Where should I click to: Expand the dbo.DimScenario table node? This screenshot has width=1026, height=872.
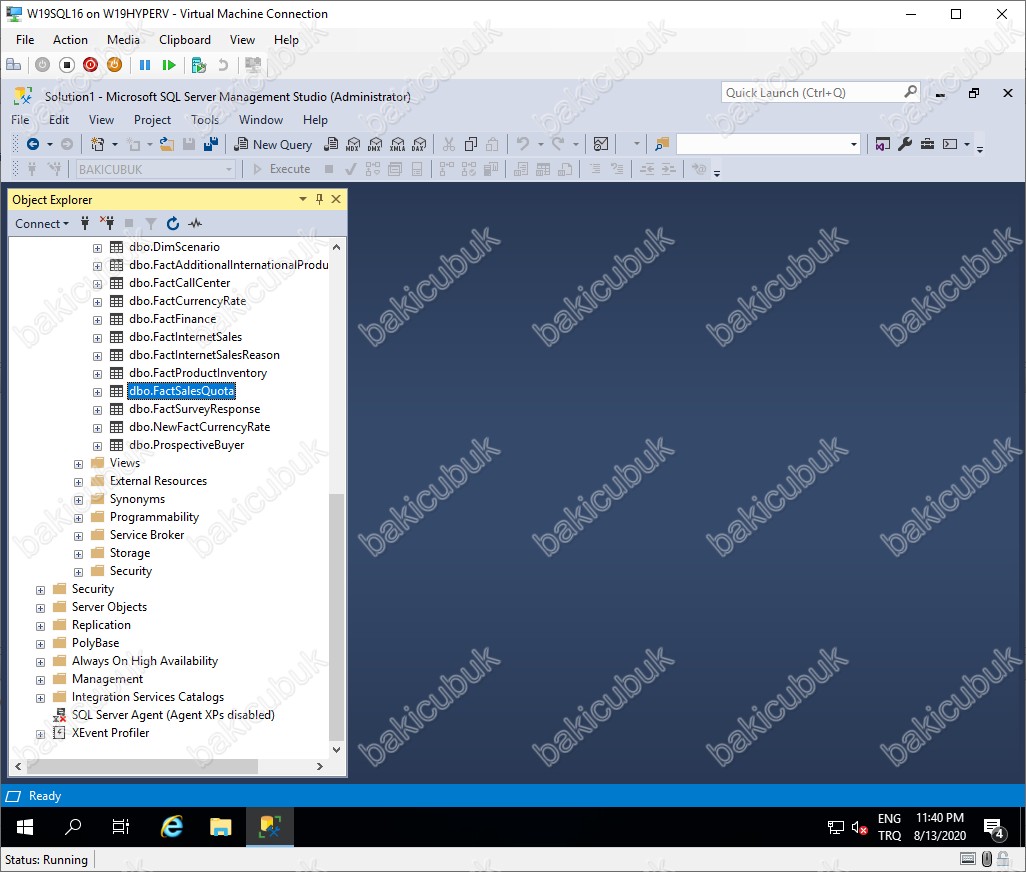(x=97, y=248)
